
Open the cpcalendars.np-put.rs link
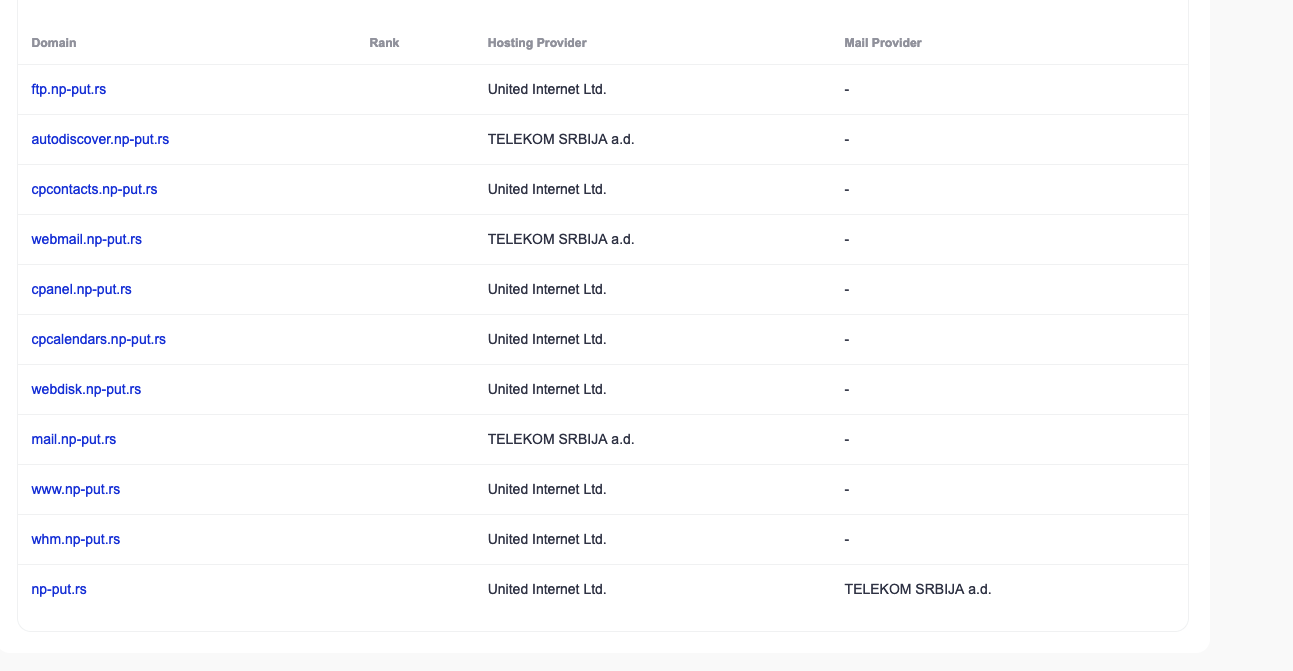coord(99,339)
